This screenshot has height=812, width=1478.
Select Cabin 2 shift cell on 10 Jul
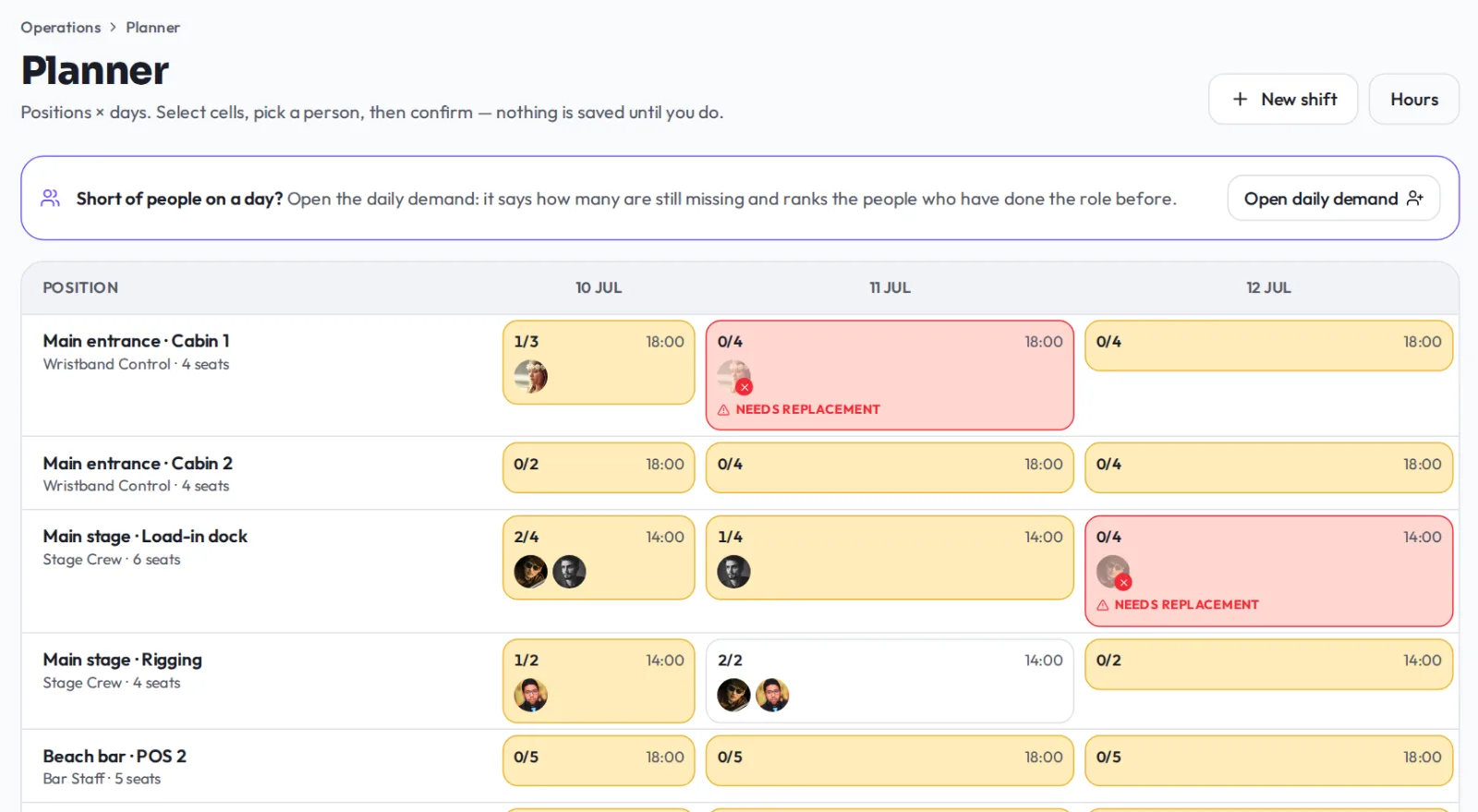click(599, 467)
